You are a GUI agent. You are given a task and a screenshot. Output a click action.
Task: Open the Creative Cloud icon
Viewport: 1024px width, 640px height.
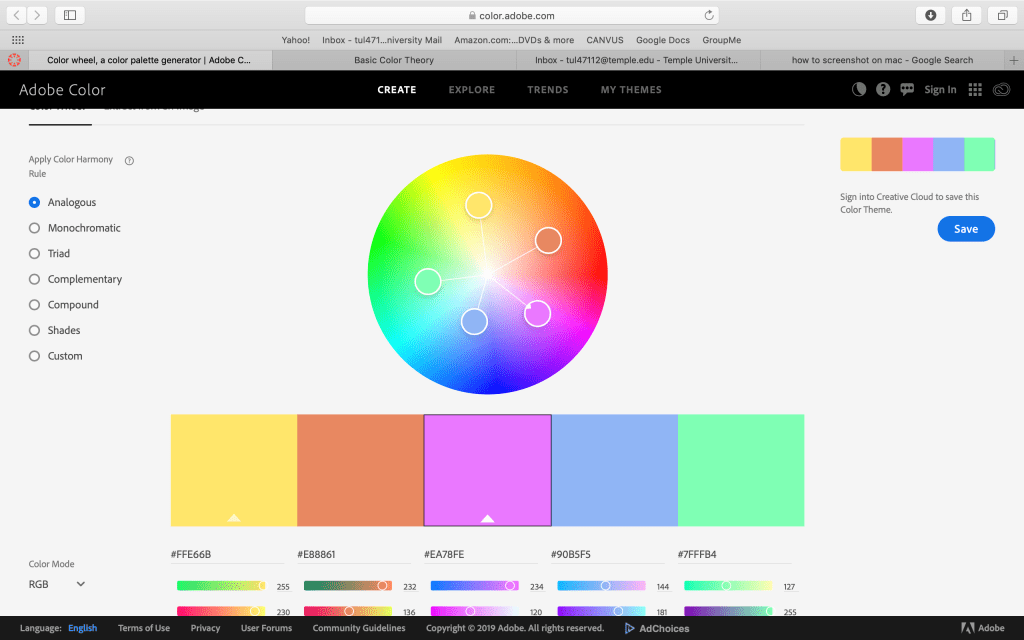1001,89
